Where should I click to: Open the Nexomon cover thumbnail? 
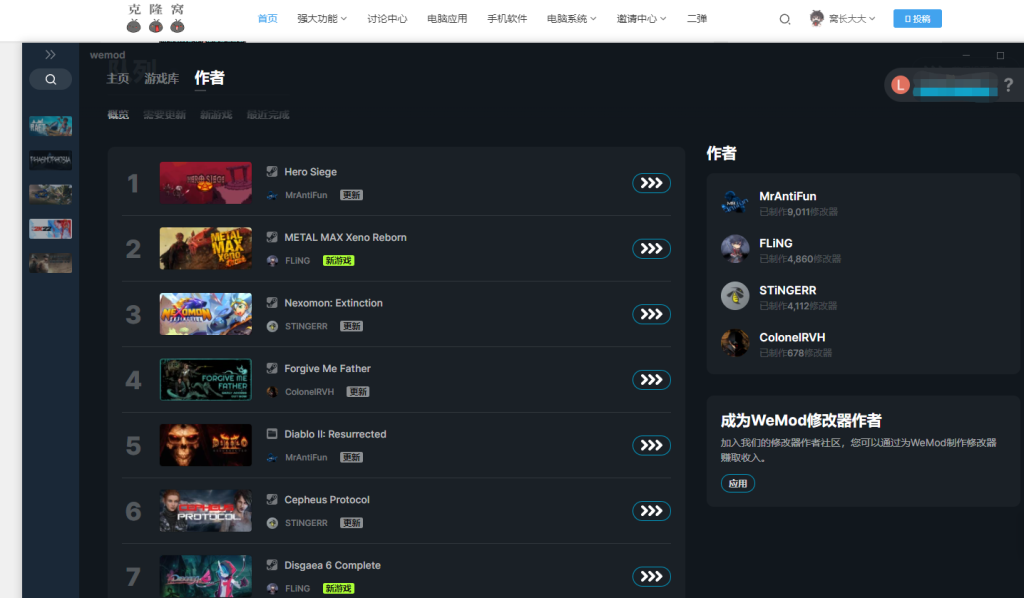pyautogui.click(x=206, y=314)
